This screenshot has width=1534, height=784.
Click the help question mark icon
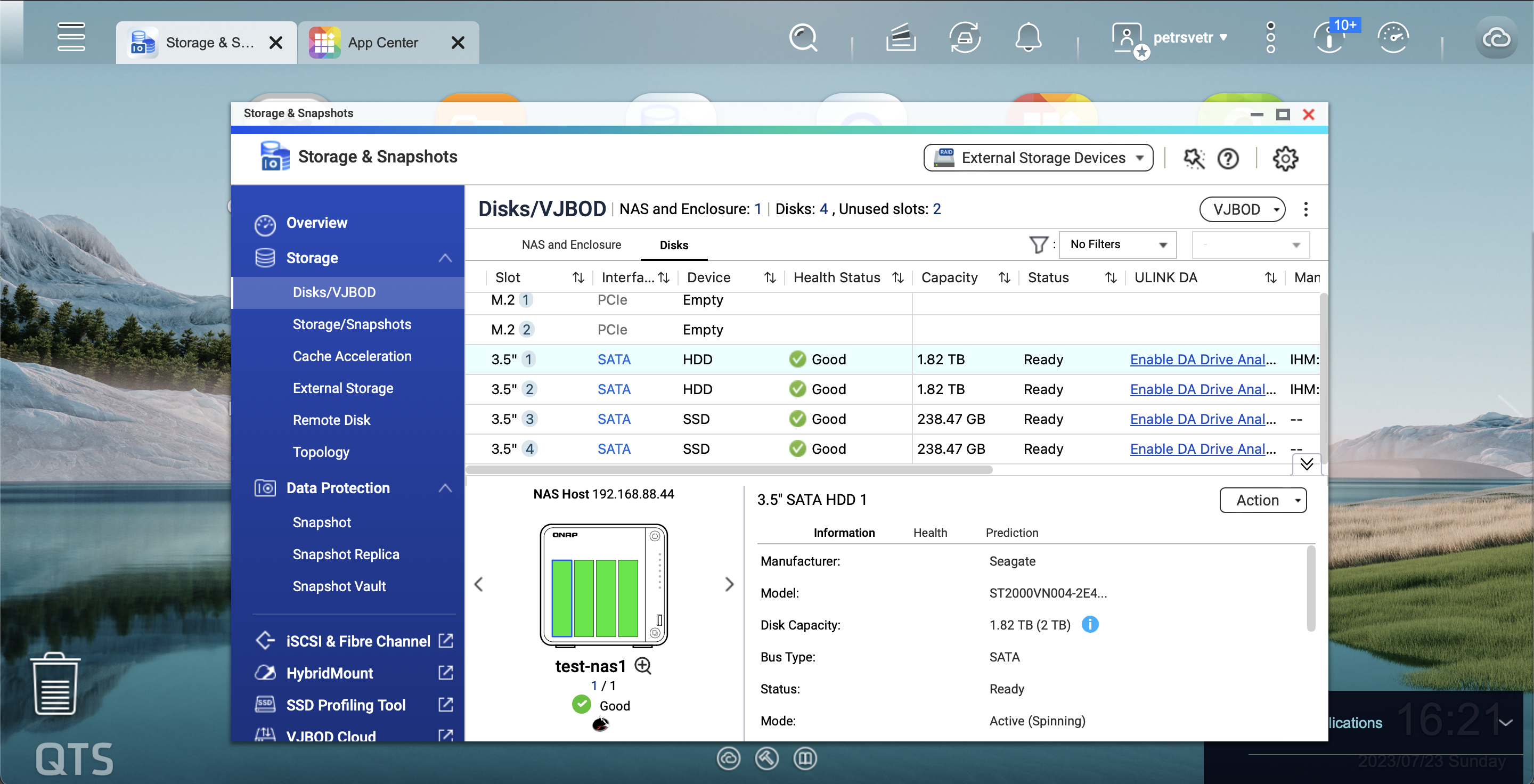1228,158
